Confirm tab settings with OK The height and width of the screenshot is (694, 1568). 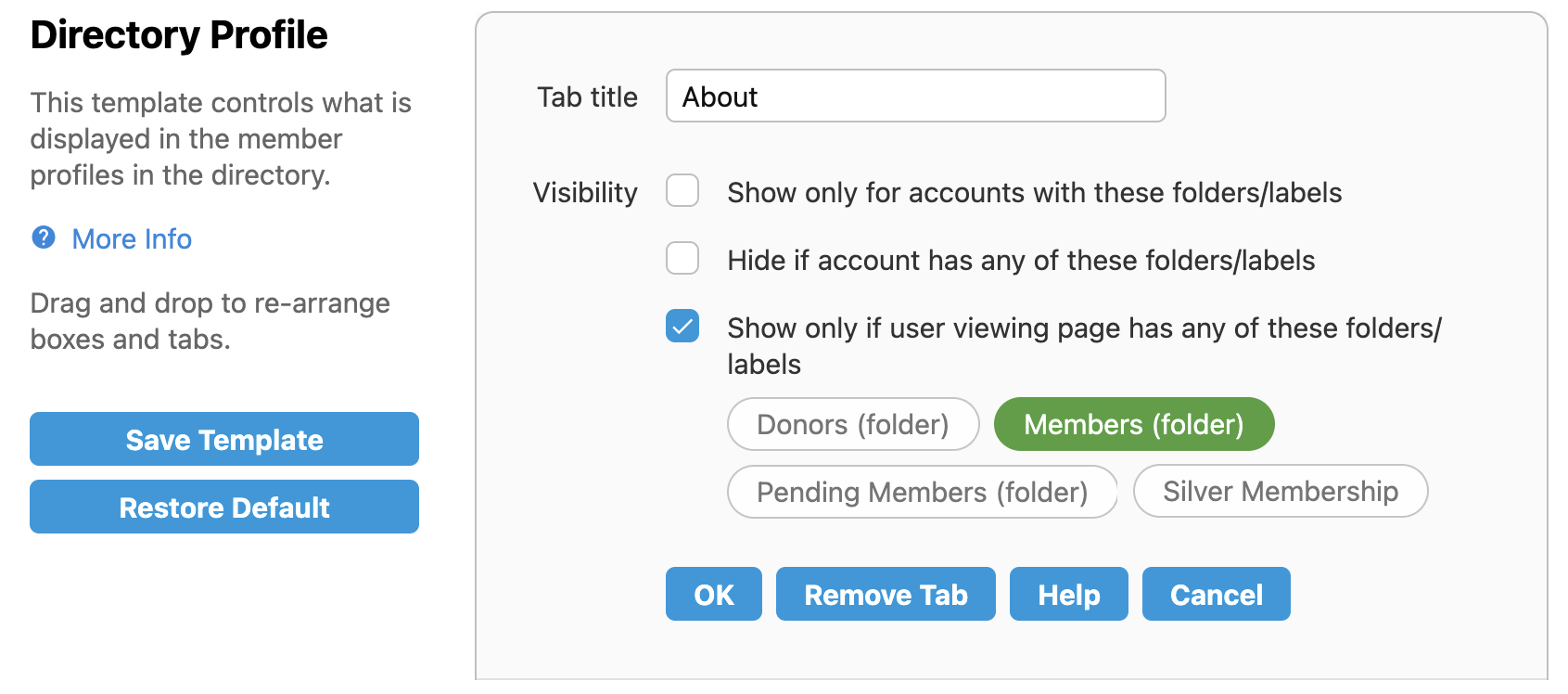(x=713, y=595)
